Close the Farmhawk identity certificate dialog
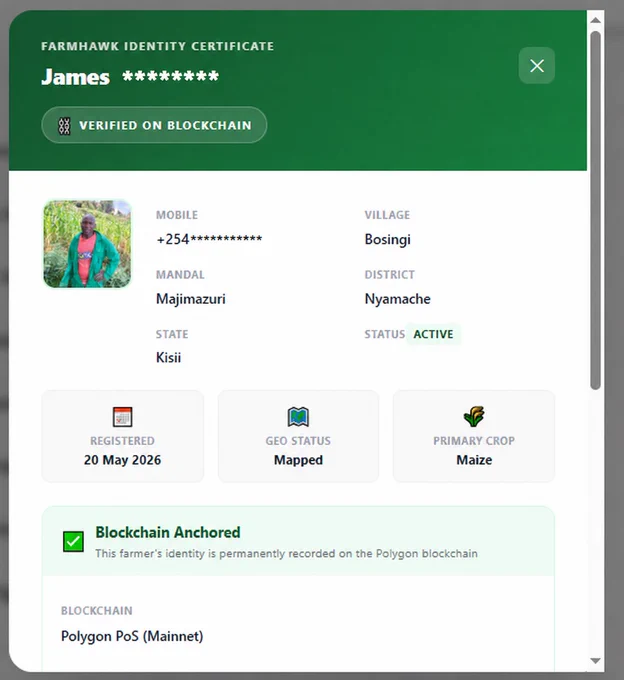This screenshot has width=624, height=680. pyautogui.click(x=536, y=66)
